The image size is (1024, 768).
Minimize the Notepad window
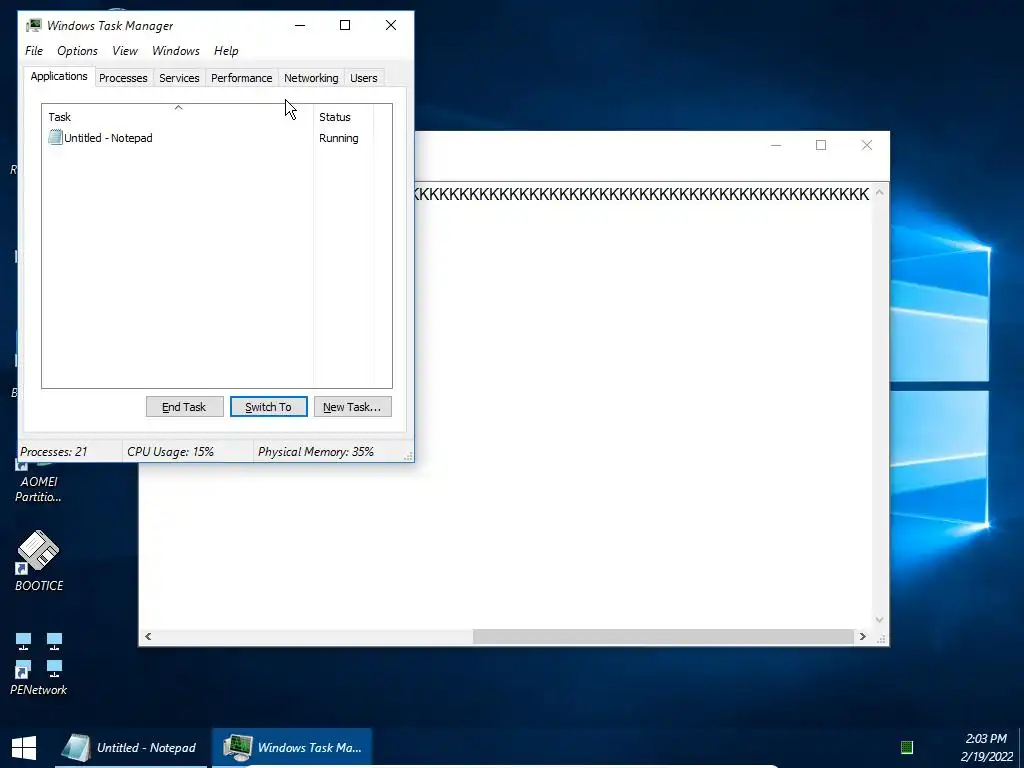coord(776,145)
